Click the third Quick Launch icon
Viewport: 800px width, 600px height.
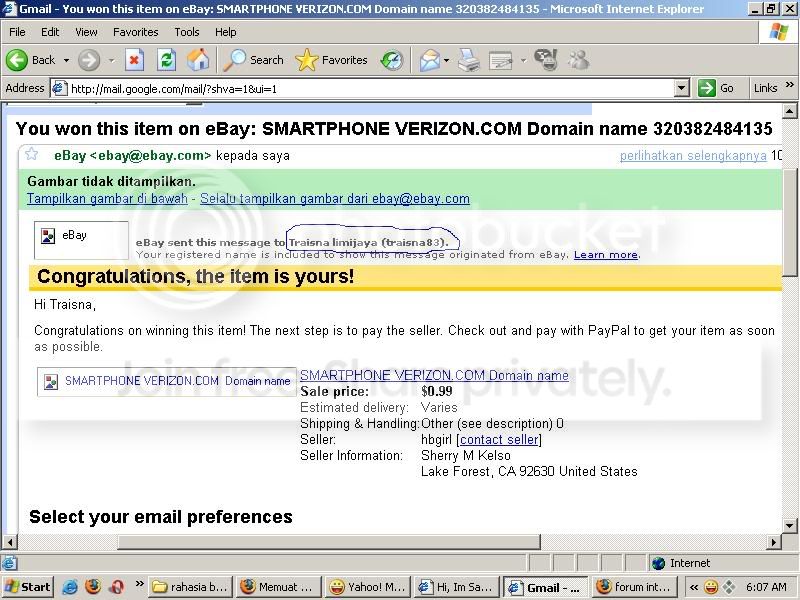(x=117, y=587)
